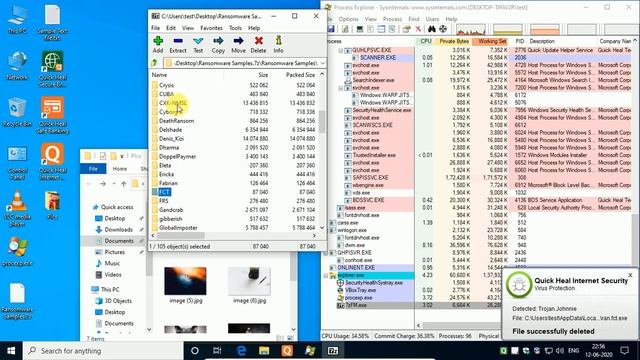This screenshot has height=360, width=640.
Task: Select the Recycle Bin desktop icon
Action: pos(17,112)
